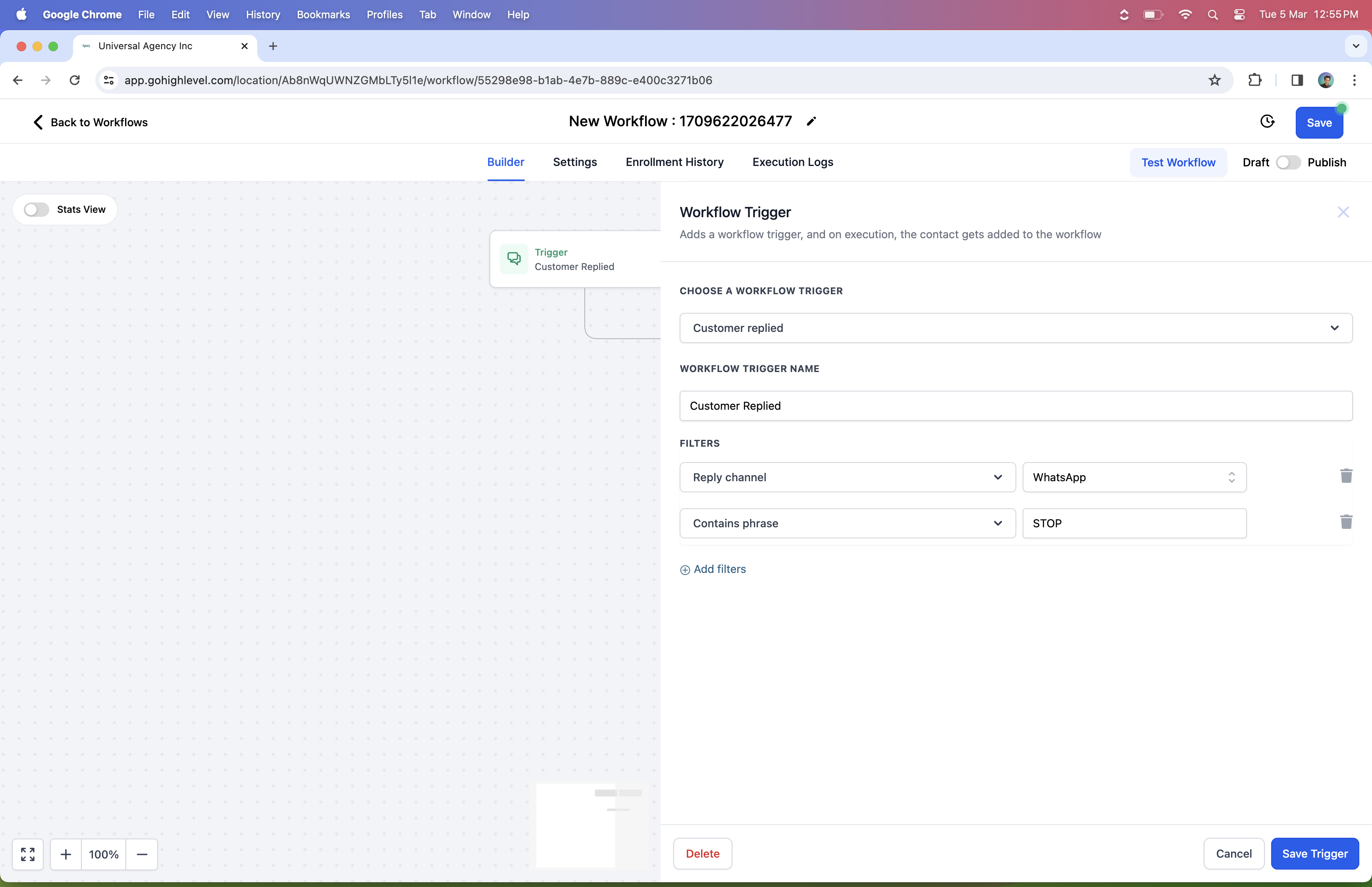The width and height of the screenshot is (1372, 887).
Task: Delete the Reply channel filter row
Action: click(x=1345, y=476)
